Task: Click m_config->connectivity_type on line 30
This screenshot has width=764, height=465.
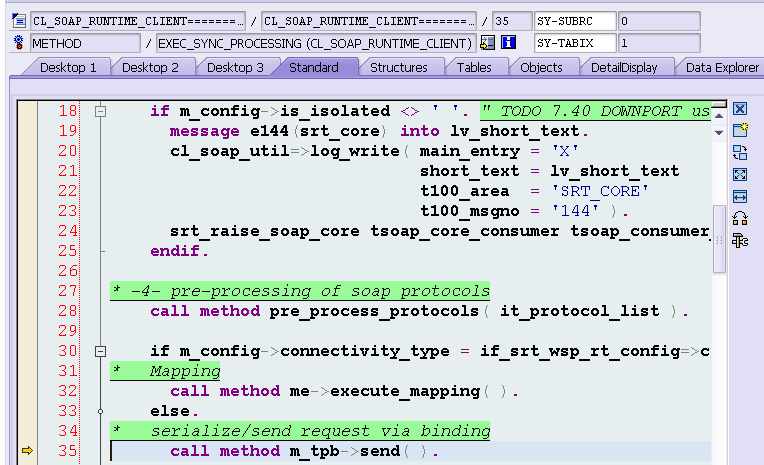Action: [314, 351]
